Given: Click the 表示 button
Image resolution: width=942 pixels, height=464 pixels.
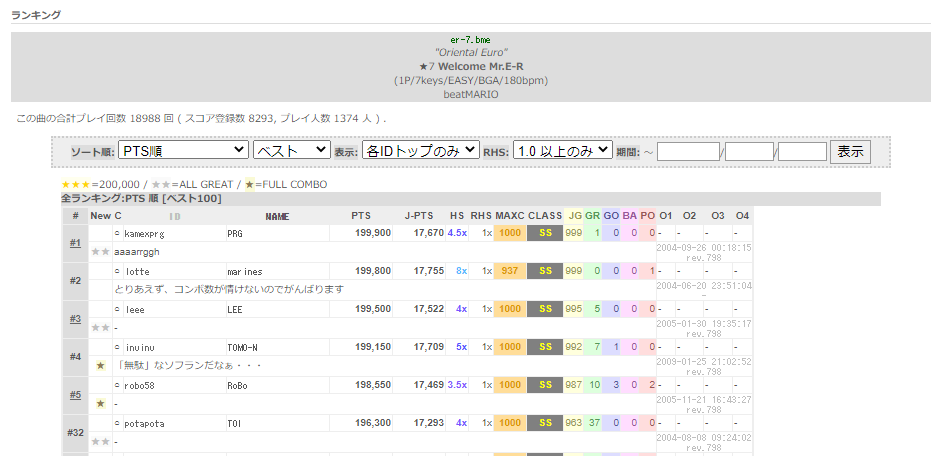Looking at the screenshot, I should point(850,151).
